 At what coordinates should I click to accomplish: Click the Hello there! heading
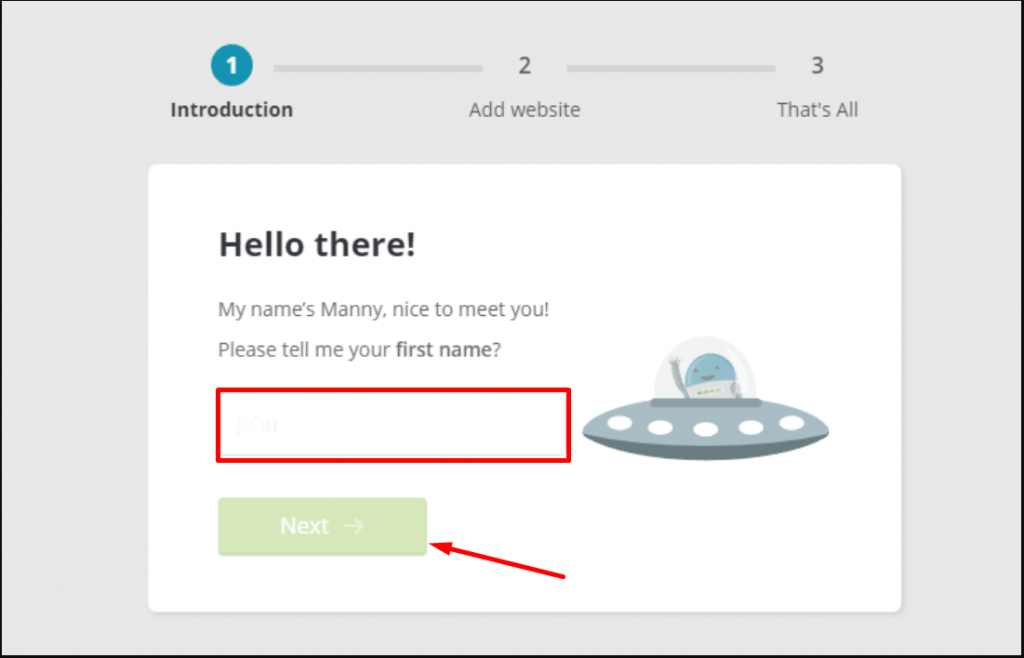(x=317, y=245)
